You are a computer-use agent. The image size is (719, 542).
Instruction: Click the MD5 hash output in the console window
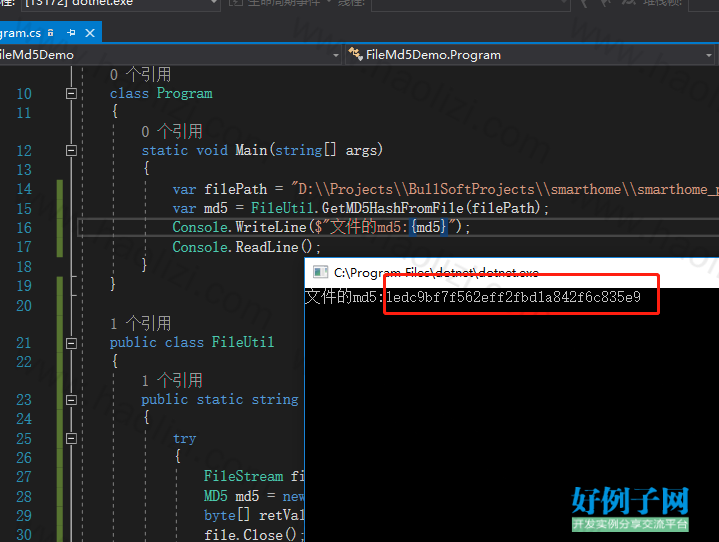513,297
